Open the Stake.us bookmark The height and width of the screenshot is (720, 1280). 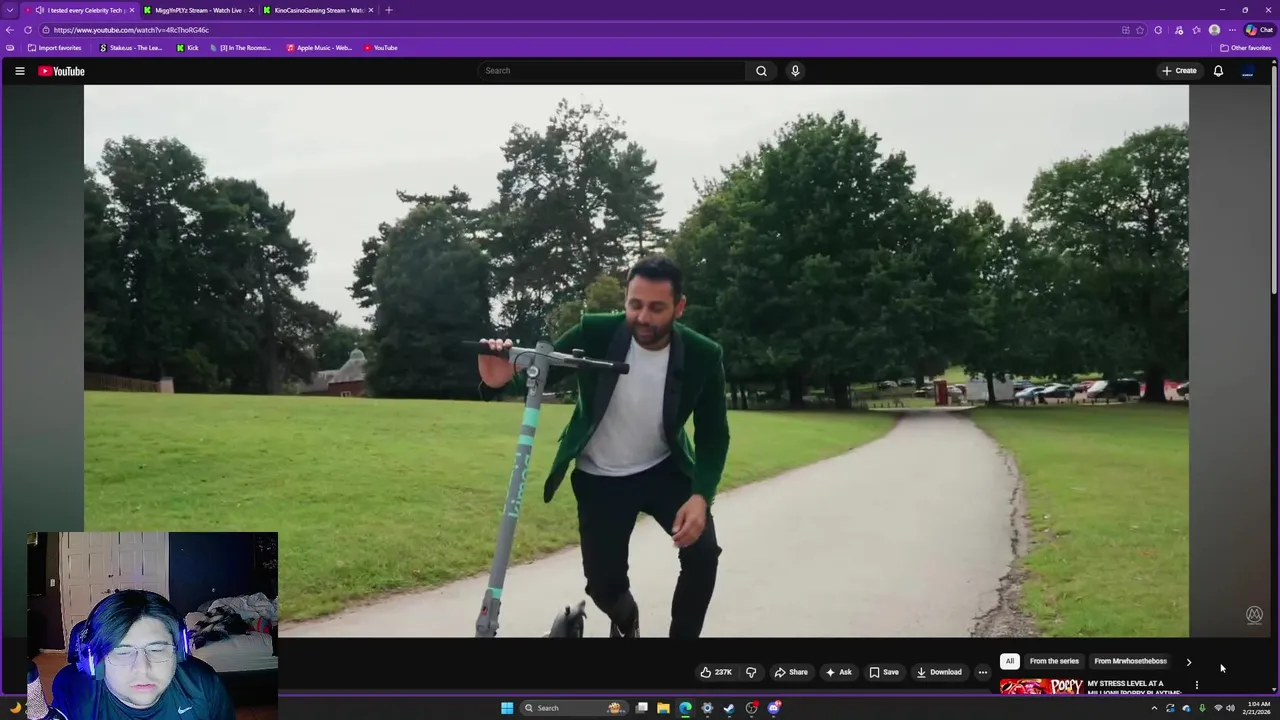pyautogui.click(x=131, y=48)
